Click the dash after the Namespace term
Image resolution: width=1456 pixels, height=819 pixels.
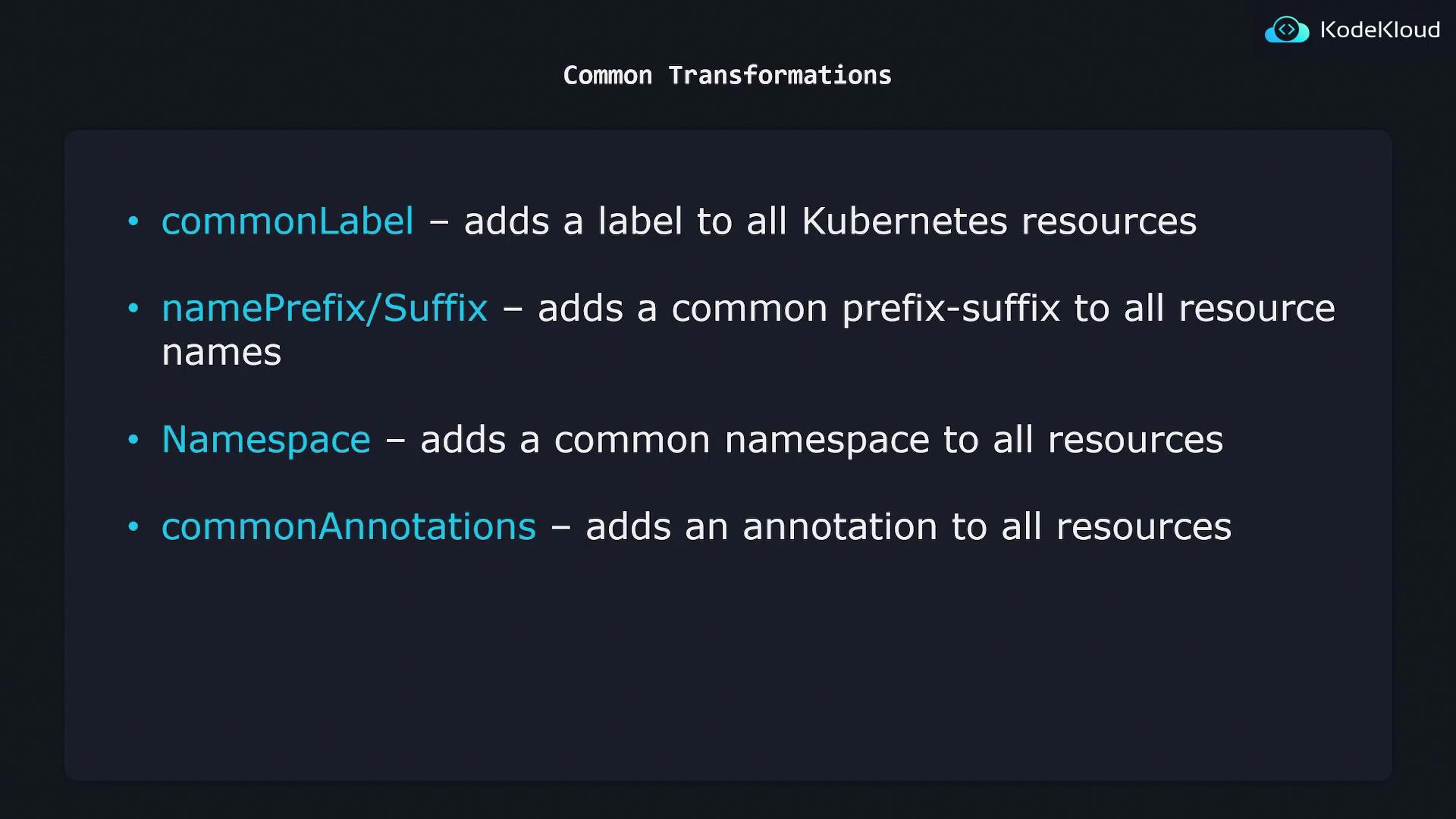(395, 441)
